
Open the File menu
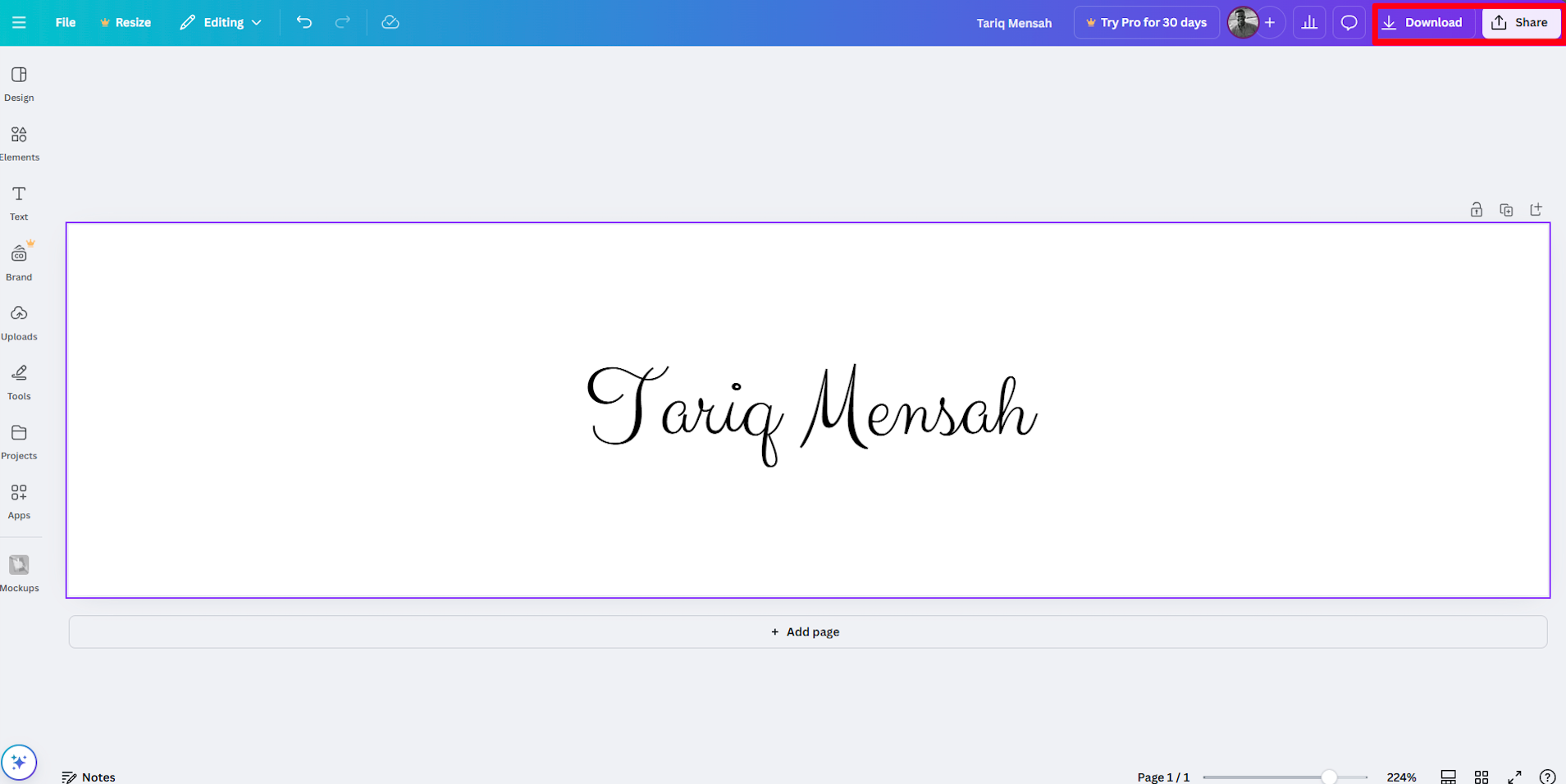coord(66,22)
